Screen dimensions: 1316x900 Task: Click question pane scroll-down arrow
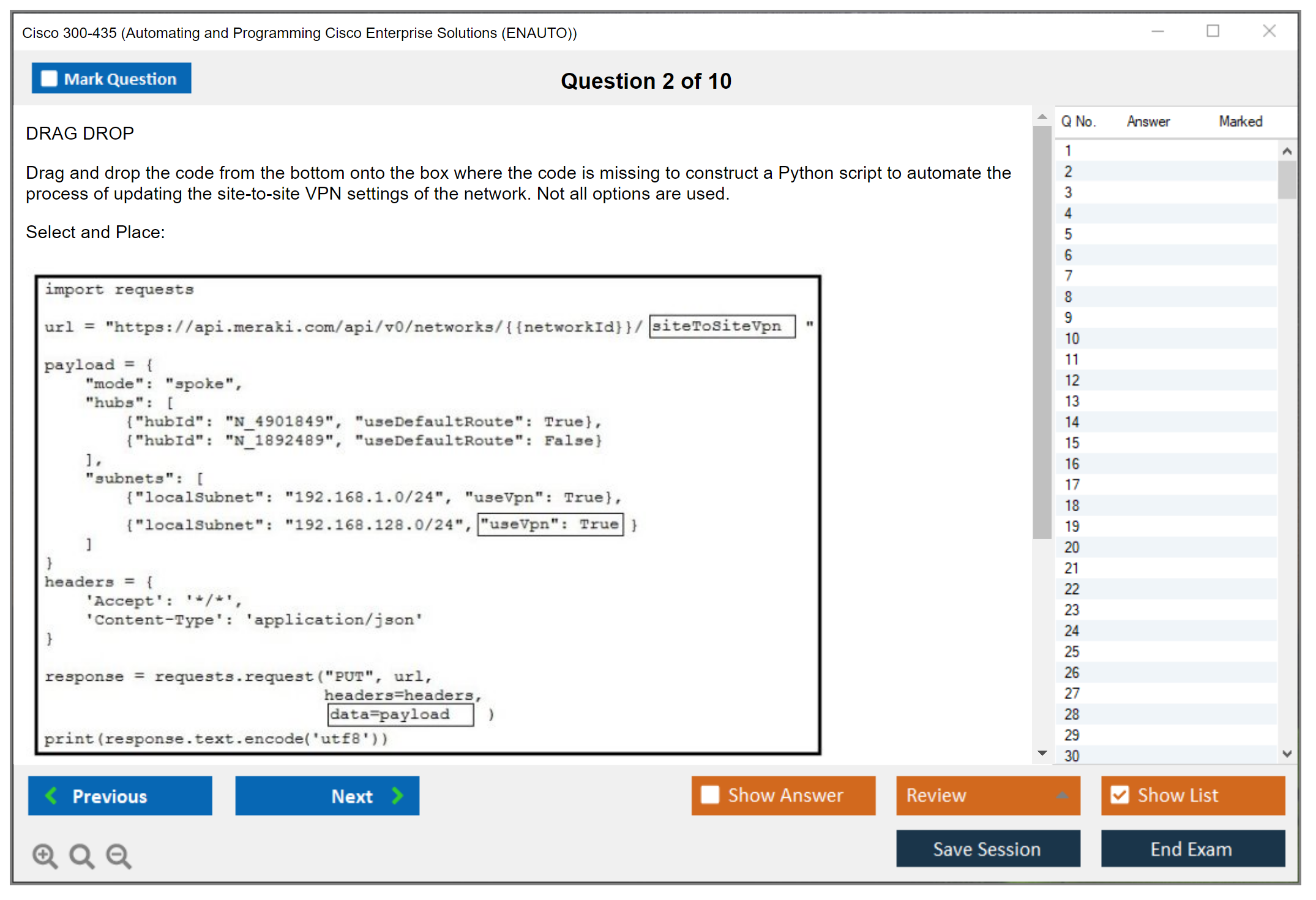click(x=1042, y=753)
